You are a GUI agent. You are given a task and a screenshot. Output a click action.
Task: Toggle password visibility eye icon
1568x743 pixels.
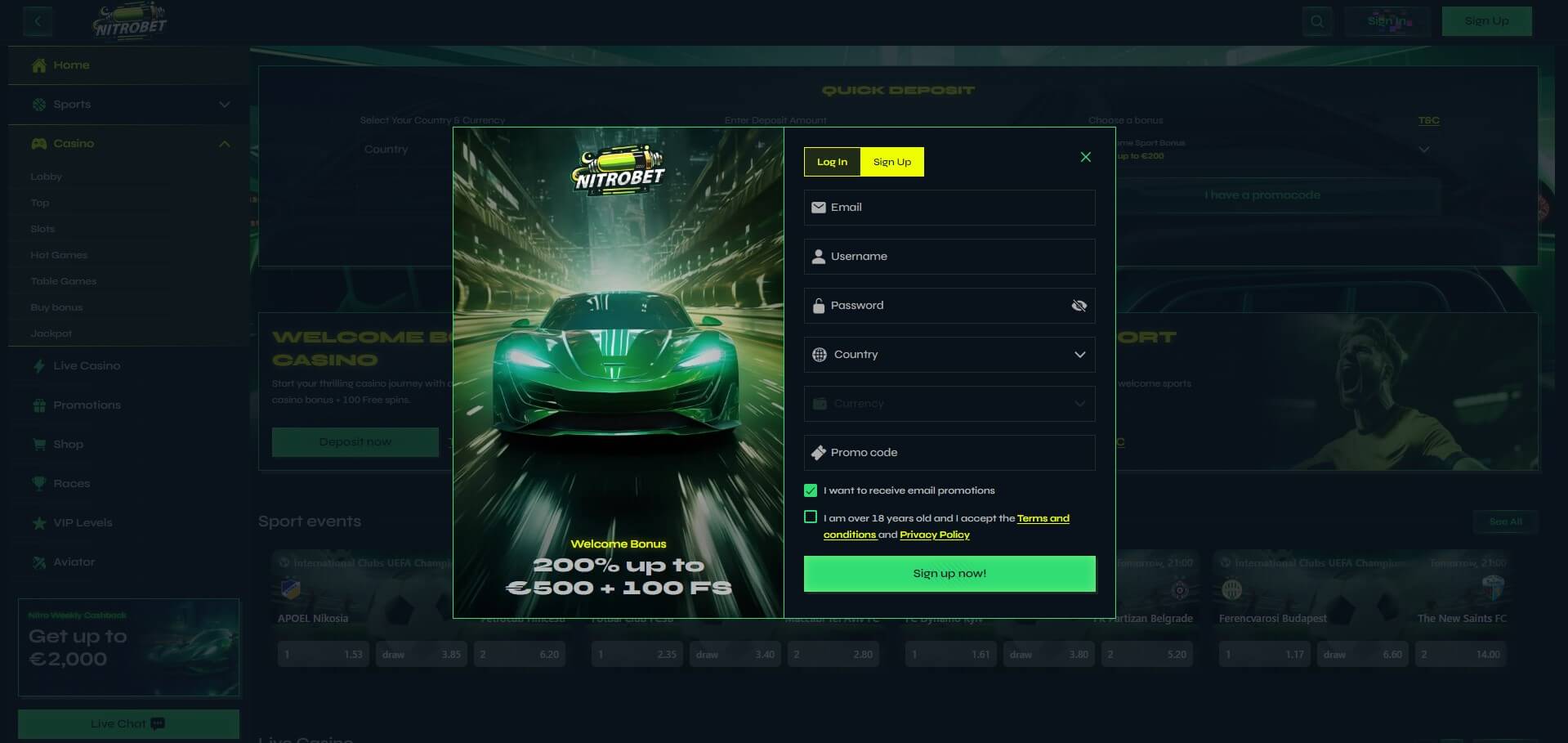tap(1079, 306)
